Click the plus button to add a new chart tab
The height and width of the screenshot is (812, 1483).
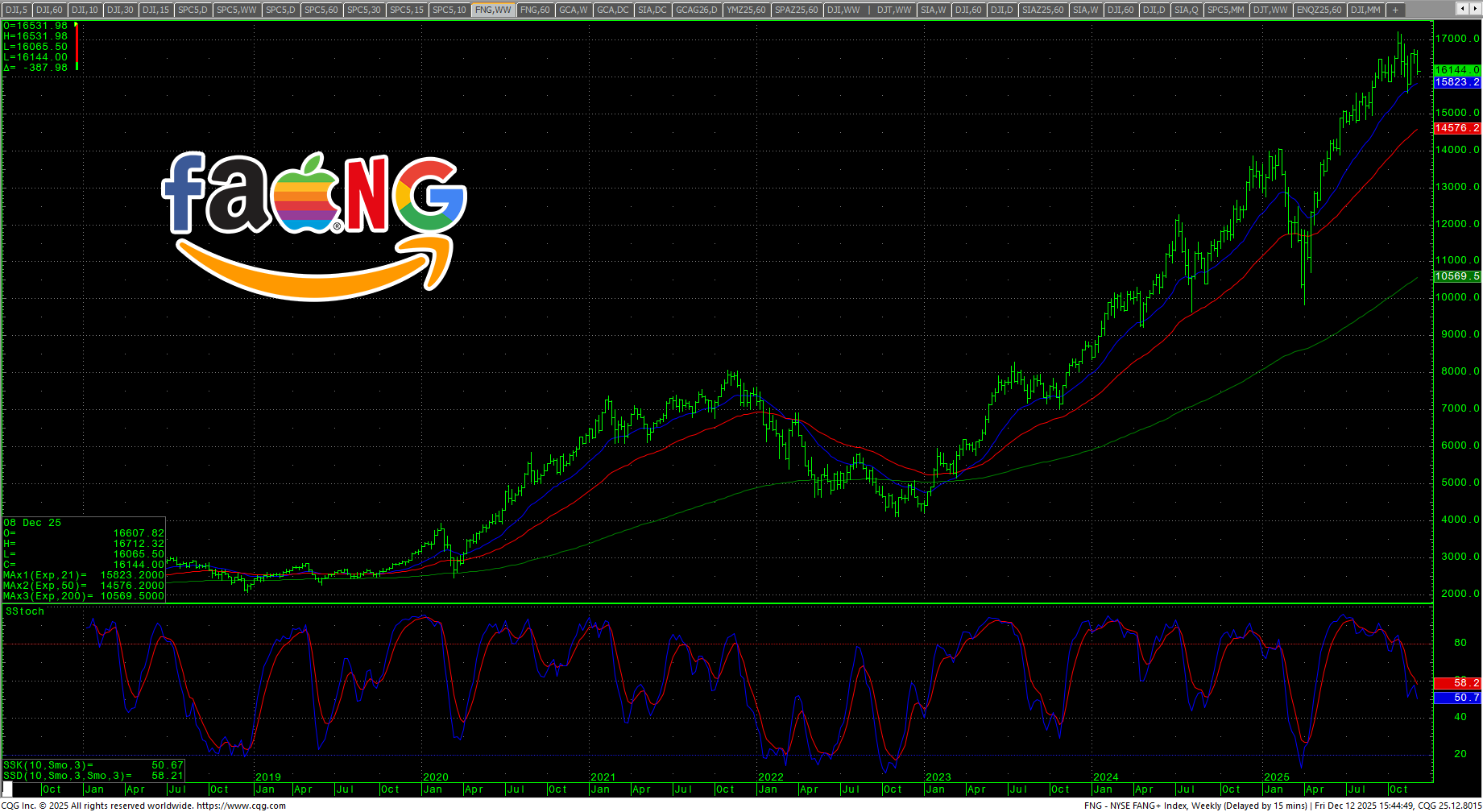click(1396, 10)
